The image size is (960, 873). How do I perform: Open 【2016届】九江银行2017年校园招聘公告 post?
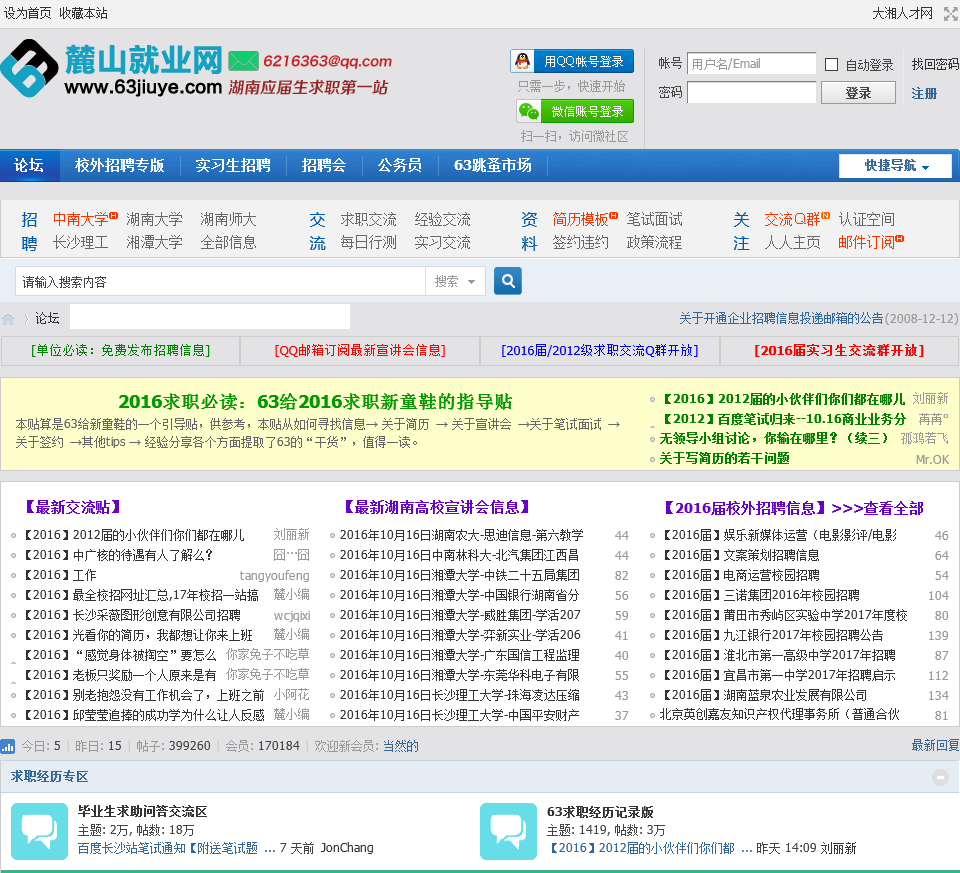coord(773,635)
